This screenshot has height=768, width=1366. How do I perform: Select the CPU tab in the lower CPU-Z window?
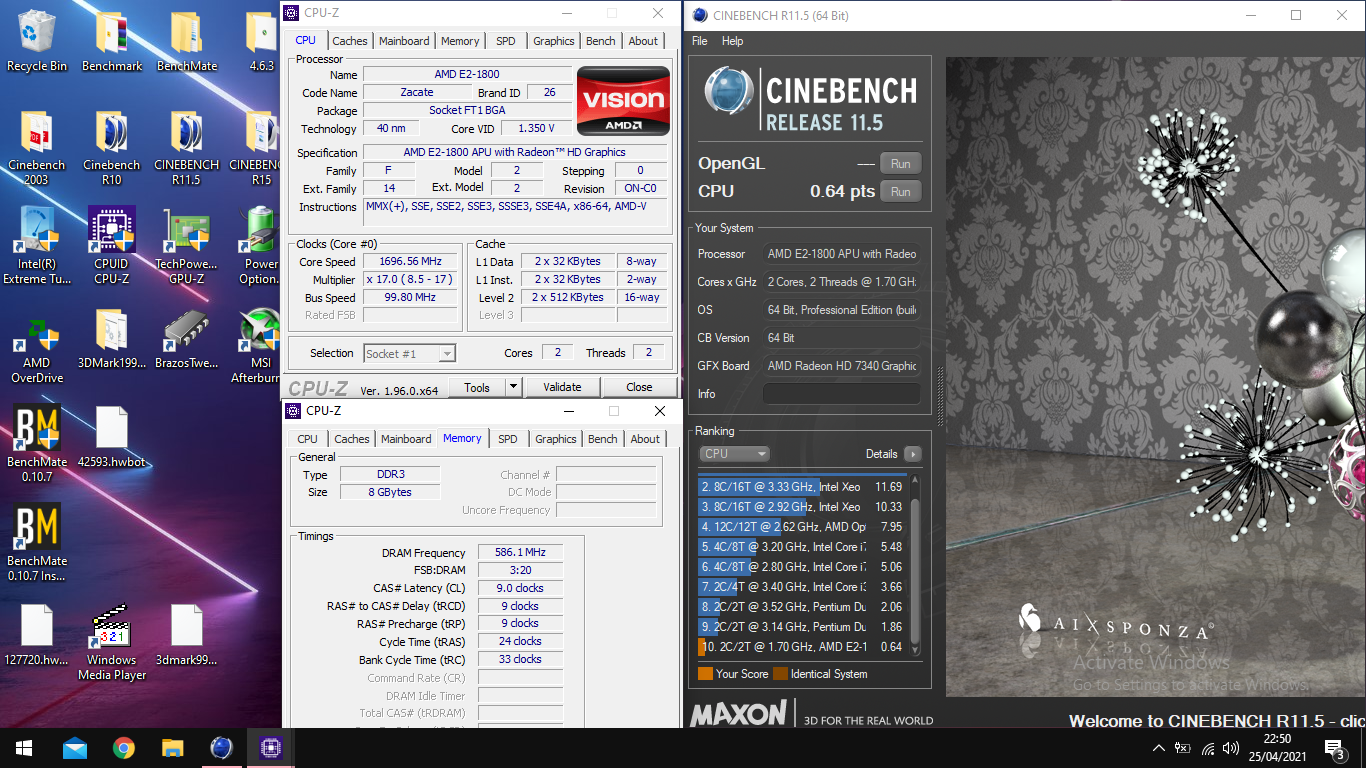(x=308, y=439)
